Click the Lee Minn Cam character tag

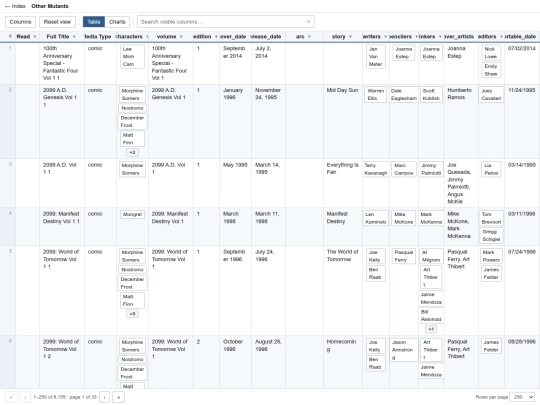132,56
